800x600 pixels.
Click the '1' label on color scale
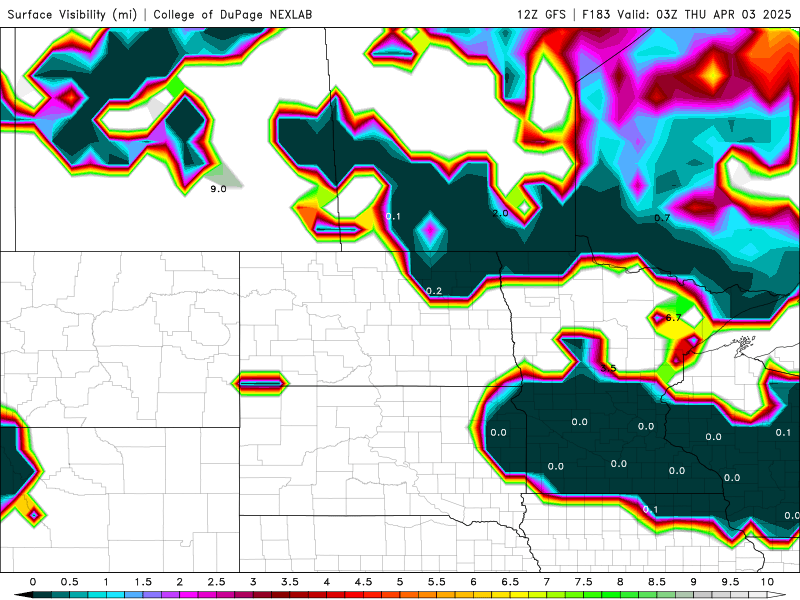point(106,582)
